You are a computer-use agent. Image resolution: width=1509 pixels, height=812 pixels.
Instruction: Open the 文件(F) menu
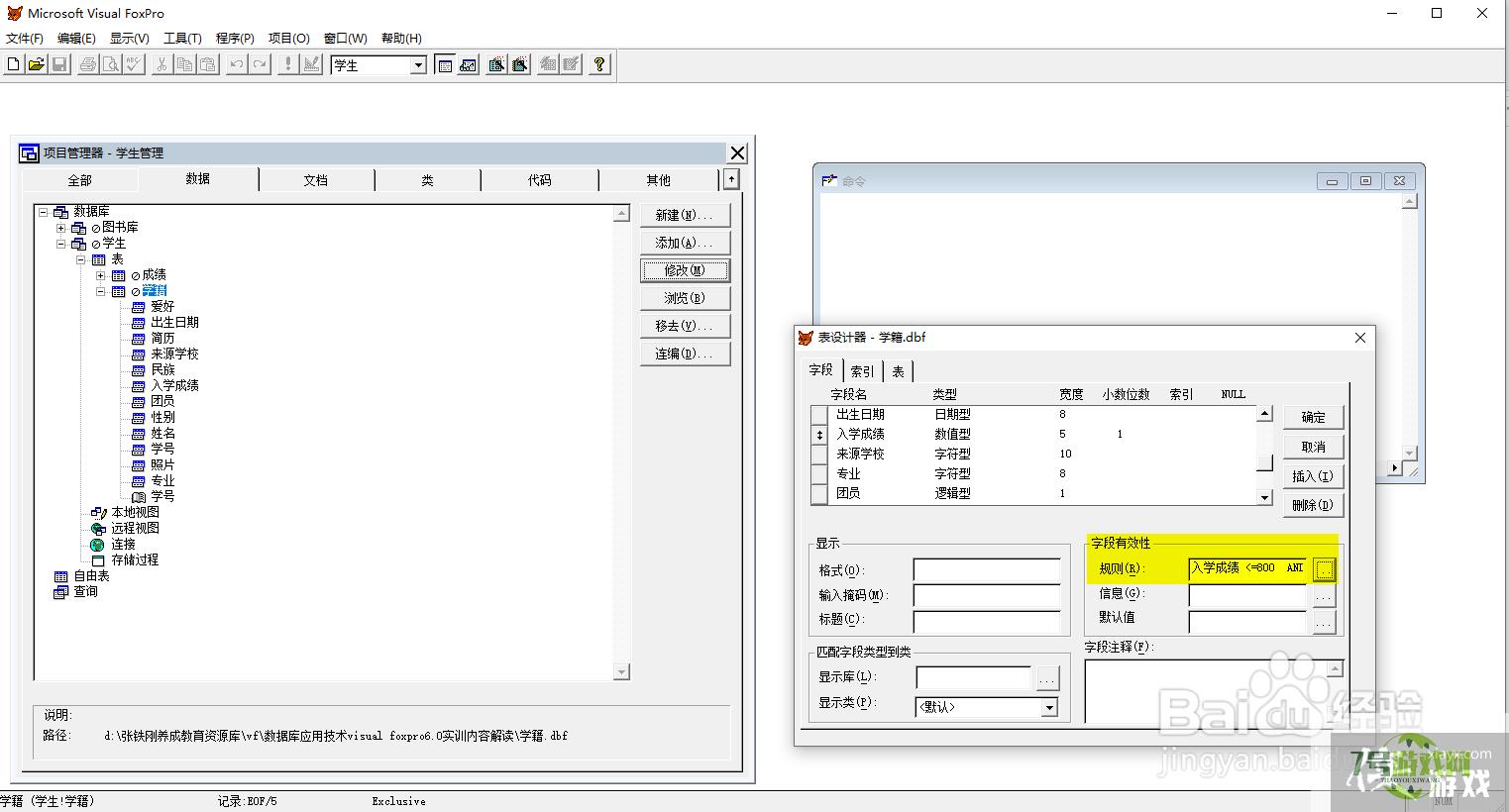[25, 39]
